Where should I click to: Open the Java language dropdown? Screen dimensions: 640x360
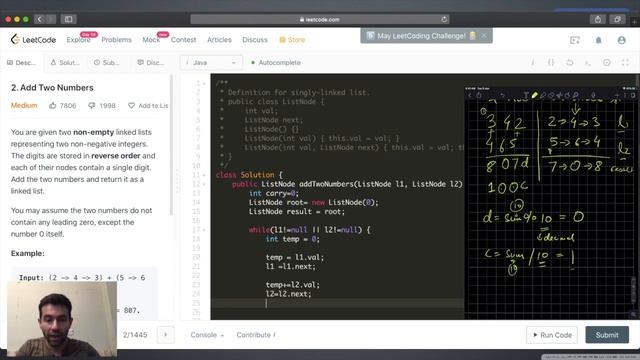[x=211, y=62]
